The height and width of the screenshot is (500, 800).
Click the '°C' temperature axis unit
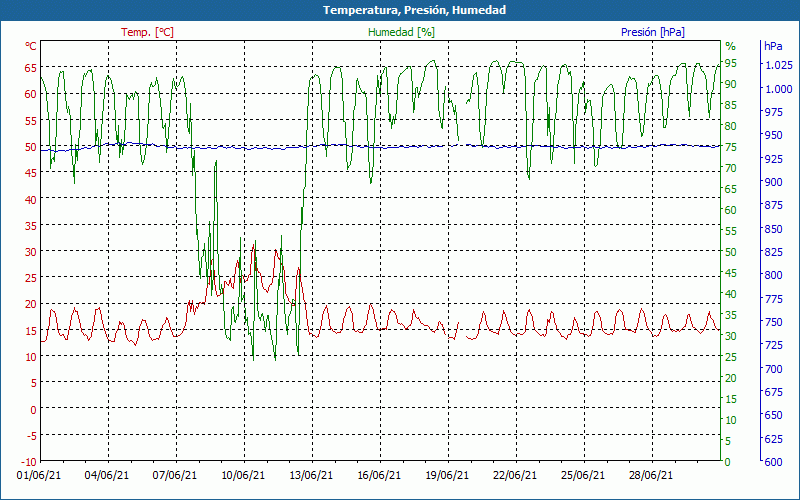coord(31,46)
